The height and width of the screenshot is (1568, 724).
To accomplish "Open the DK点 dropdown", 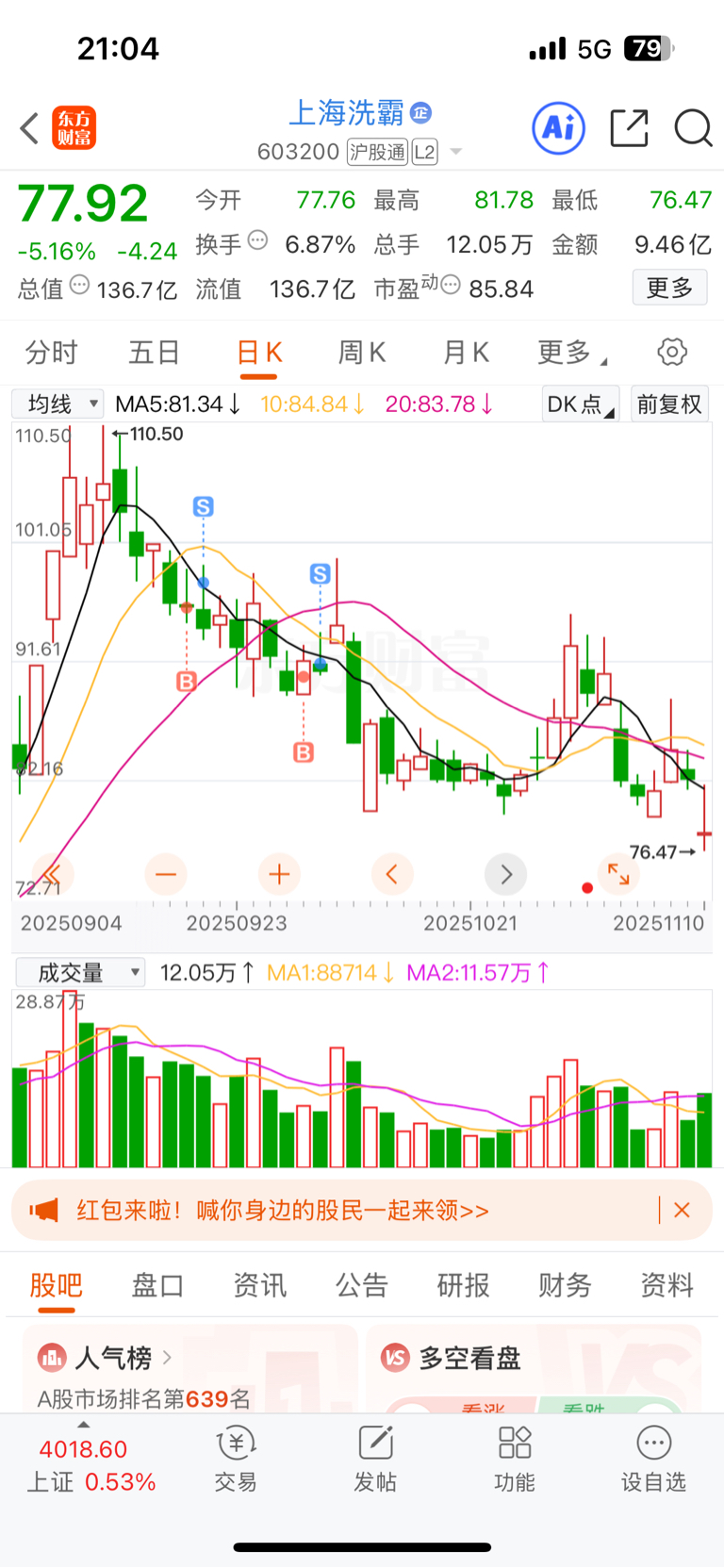I will pos(581,404).
